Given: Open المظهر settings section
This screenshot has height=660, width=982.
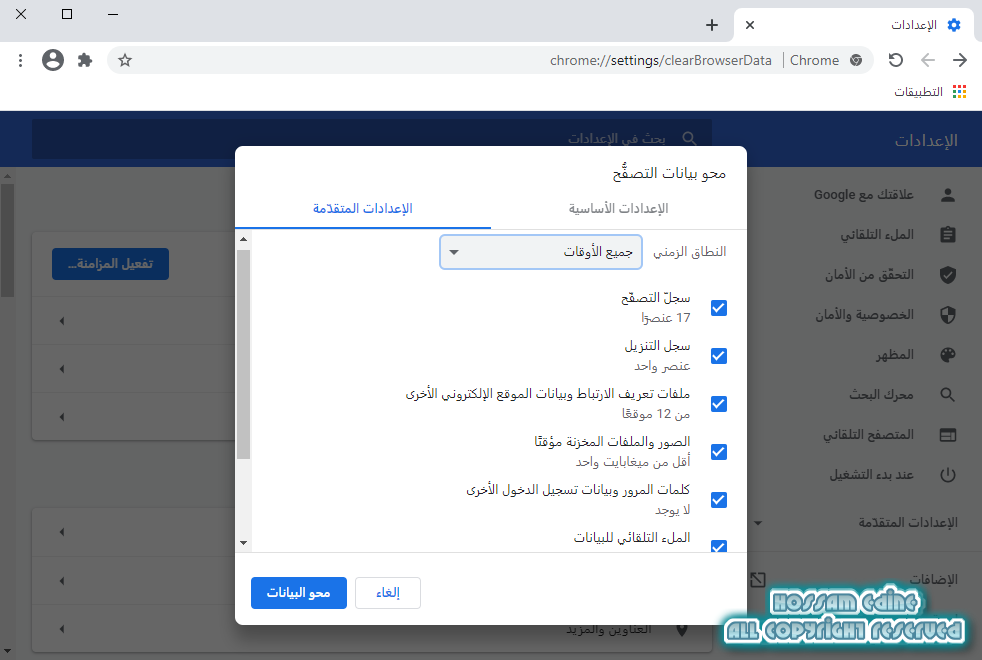Looking at the screenshot, I should (x=894, y=355).
